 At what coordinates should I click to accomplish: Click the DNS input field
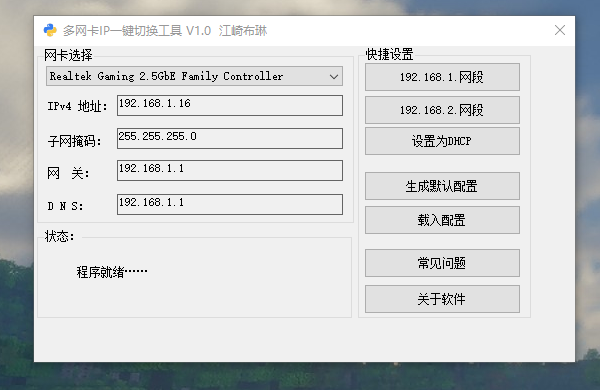pyautogui.click(x=230, y=204)
